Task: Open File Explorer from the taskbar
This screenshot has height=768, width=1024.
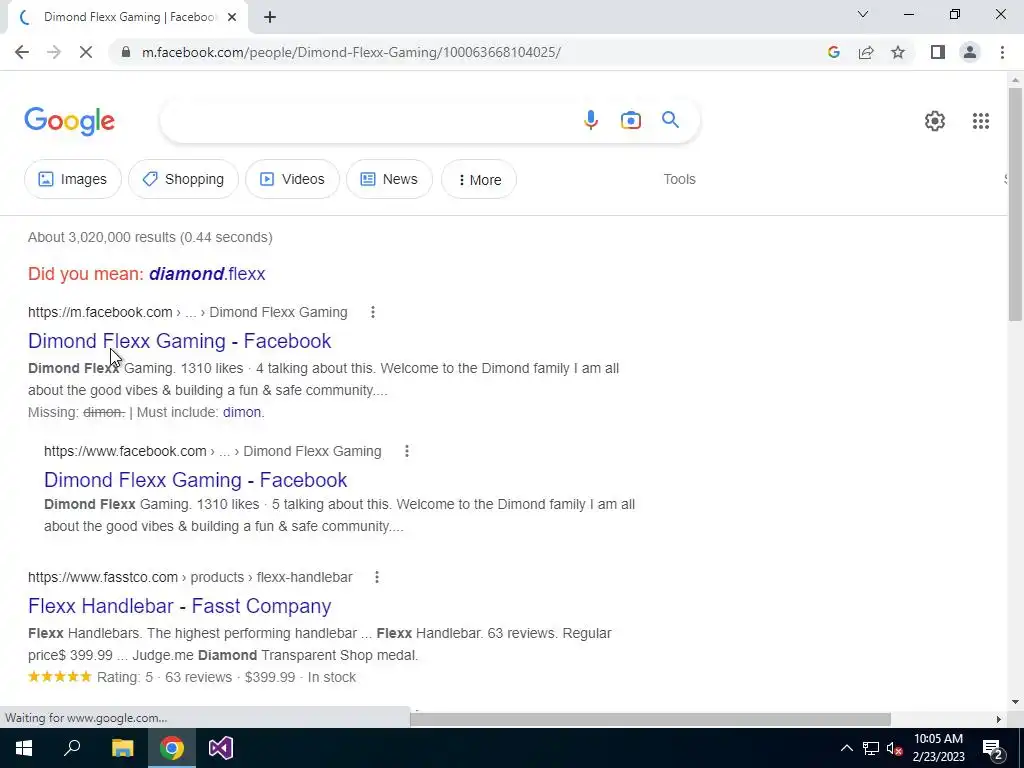Action: tap(122, 748)
